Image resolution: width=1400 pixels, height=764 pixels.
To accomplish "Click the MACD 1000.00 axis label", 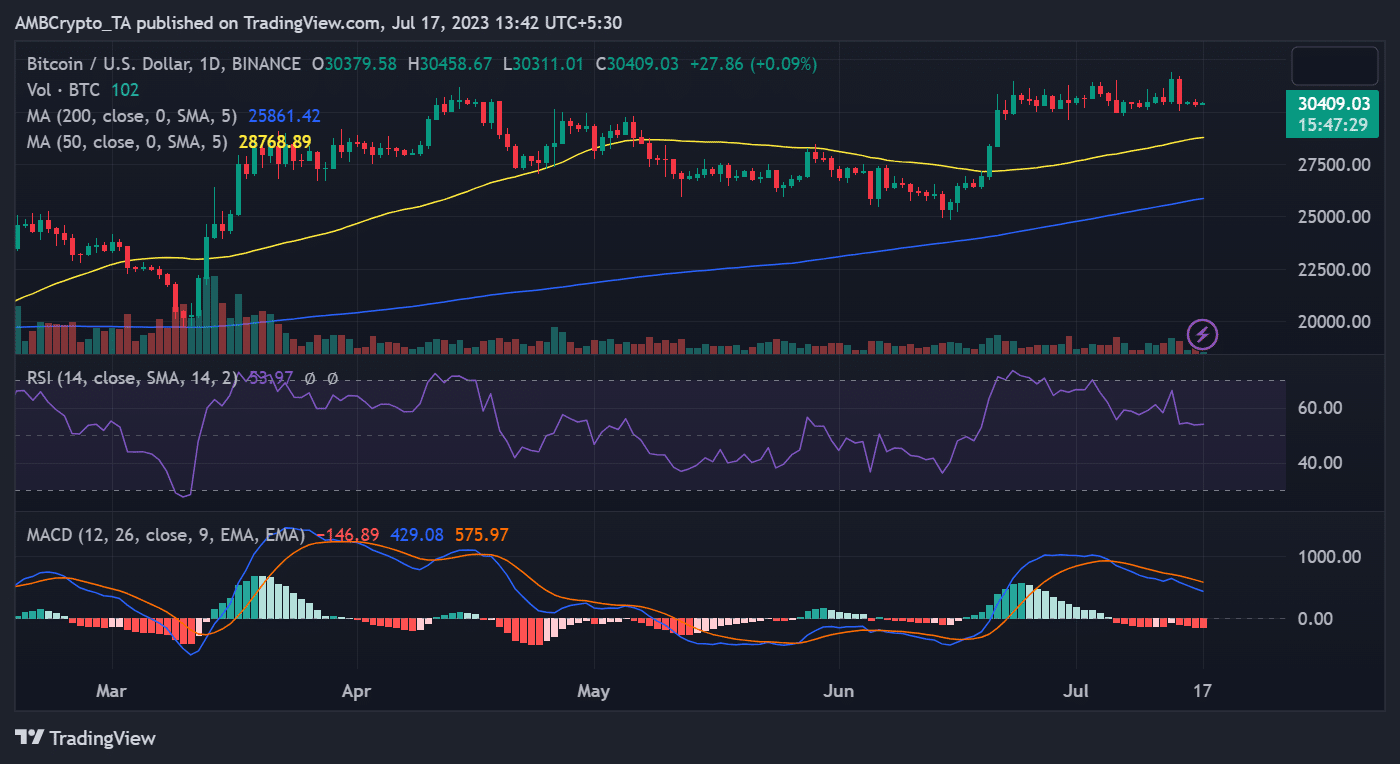I will [x=1329, y=557].
